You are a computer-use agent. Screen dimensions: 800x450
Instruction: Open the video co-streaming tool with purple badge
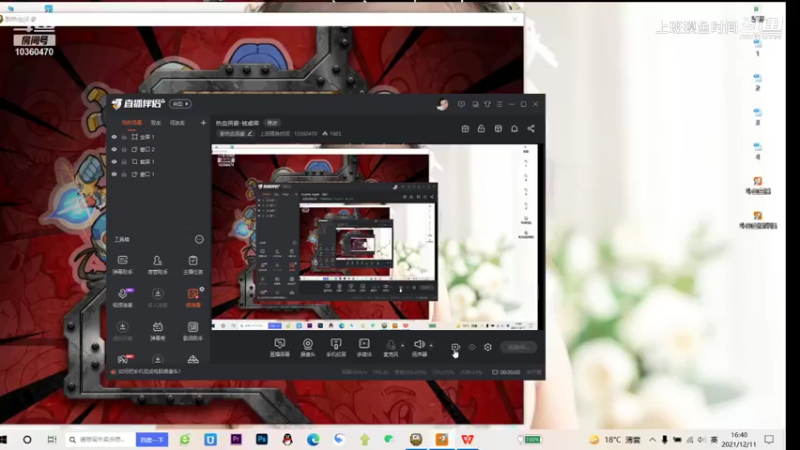pyautogui.click(x=122, y=297)
